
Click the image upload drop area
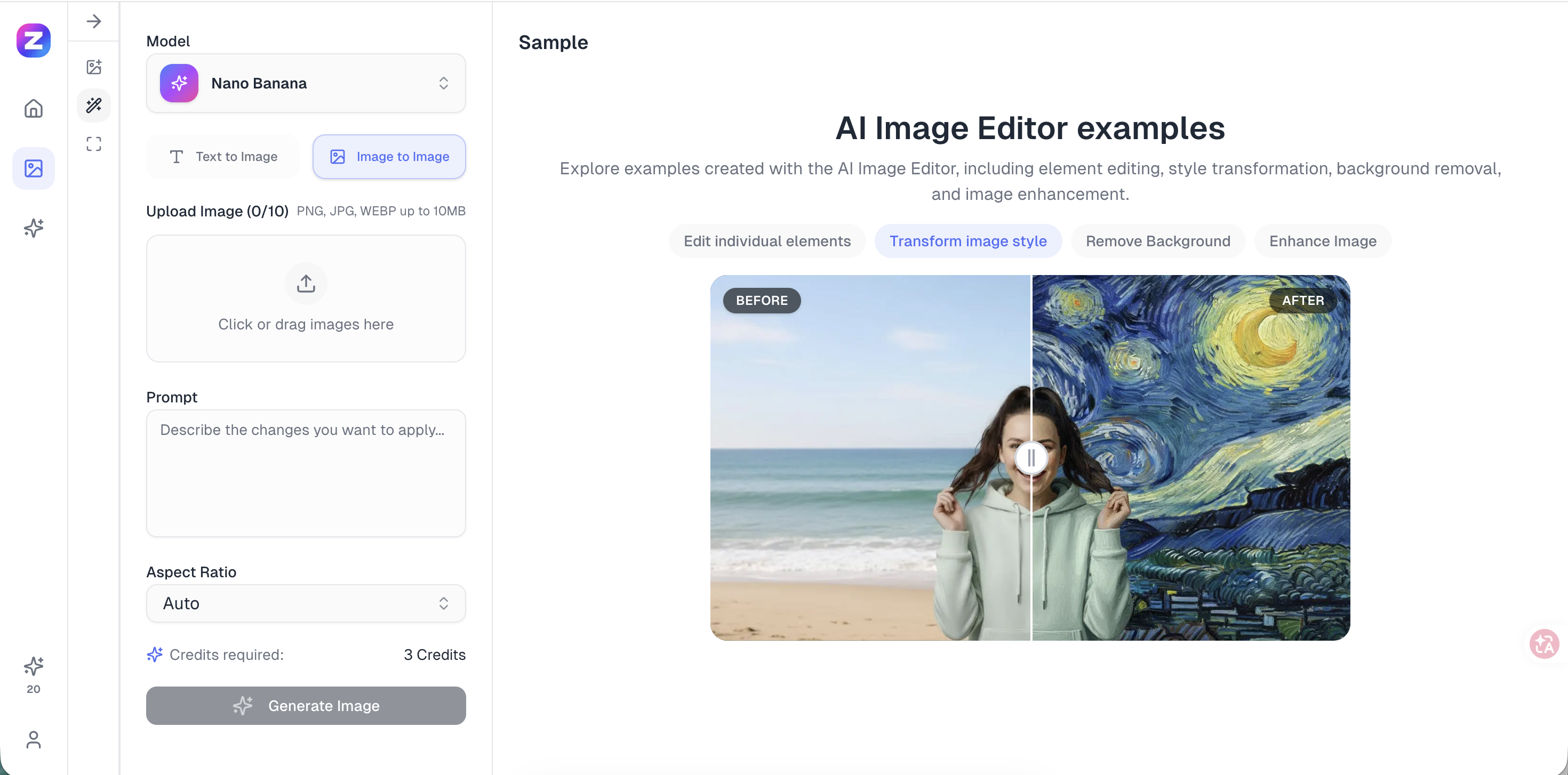pyautogui.click(x=306, y=298)
